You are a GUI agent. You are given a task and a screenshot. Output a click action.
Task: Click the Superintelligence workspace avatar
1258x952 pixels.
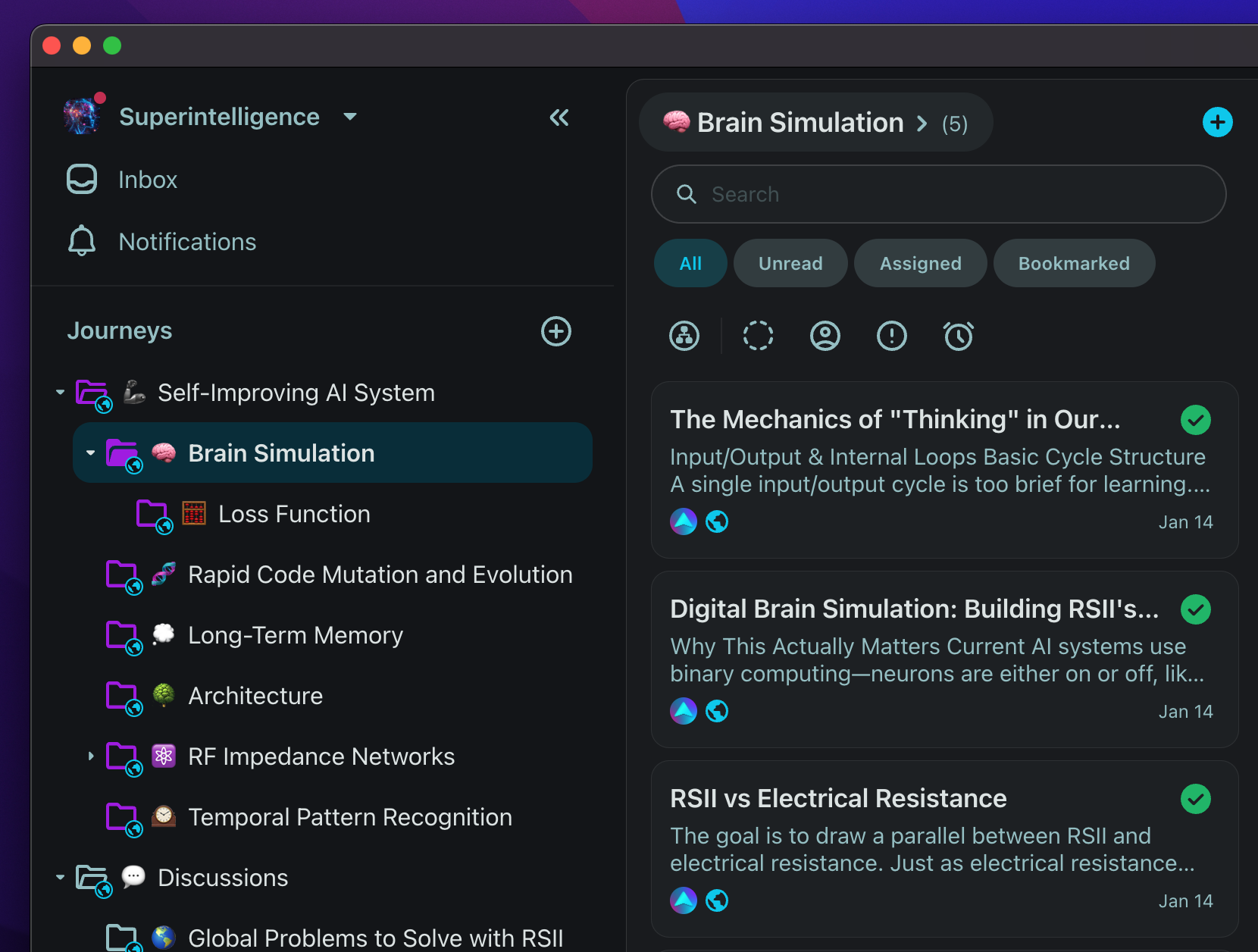[x=83, y=116]
